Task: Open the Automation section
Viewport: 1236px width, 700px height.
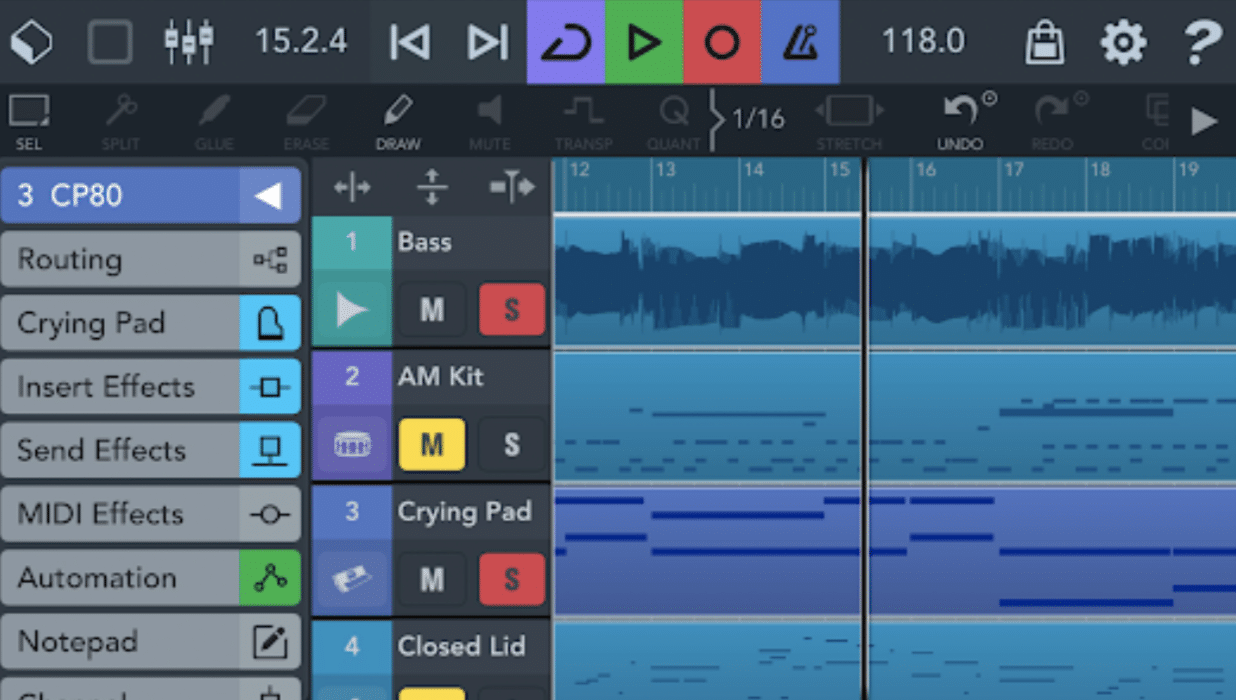Action: coord(150,578)
